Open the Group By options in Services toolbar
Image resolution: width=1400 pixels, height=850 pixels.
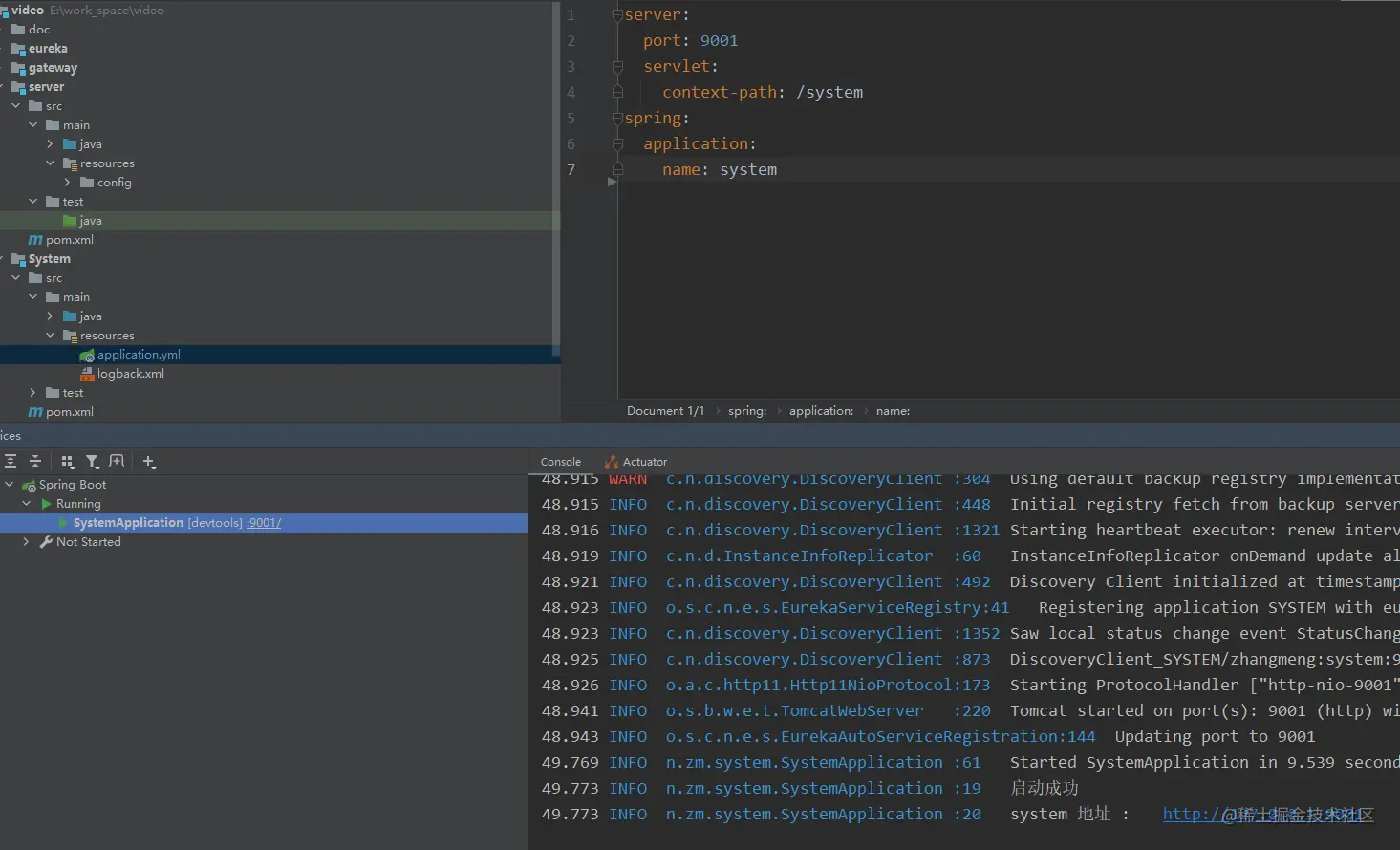click(68, 461)
